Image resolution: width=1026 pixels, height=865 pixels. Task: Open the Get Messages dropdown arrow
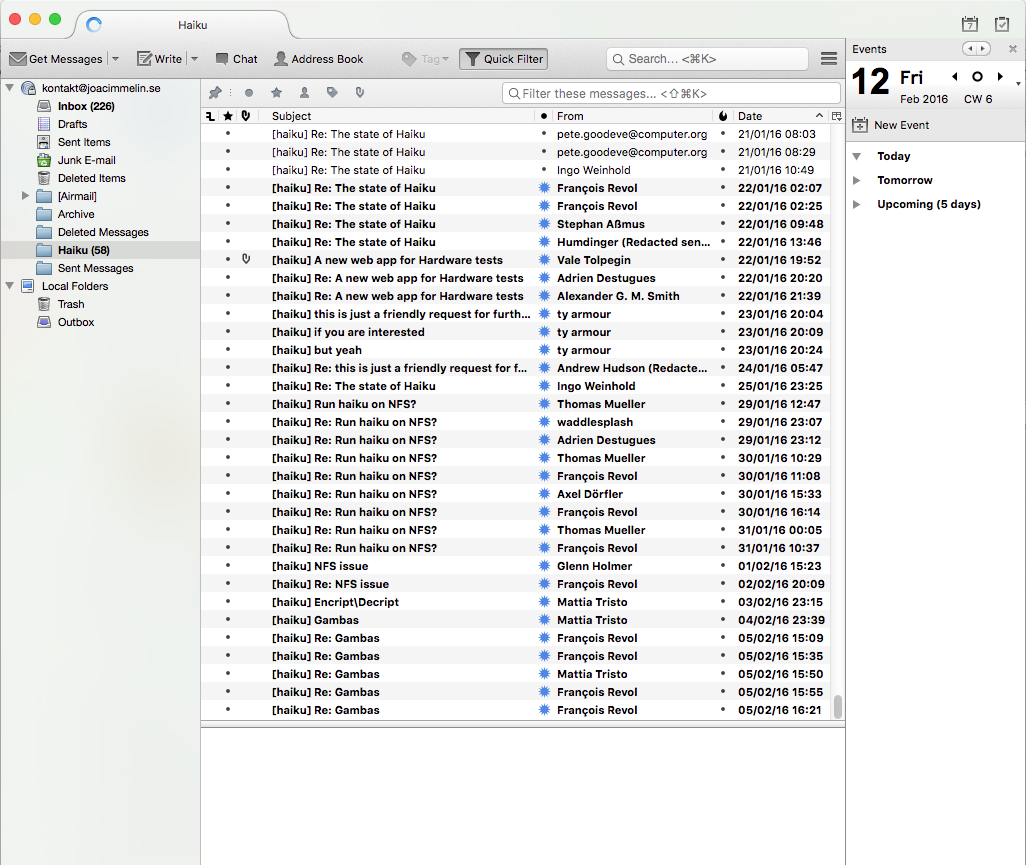116,59
